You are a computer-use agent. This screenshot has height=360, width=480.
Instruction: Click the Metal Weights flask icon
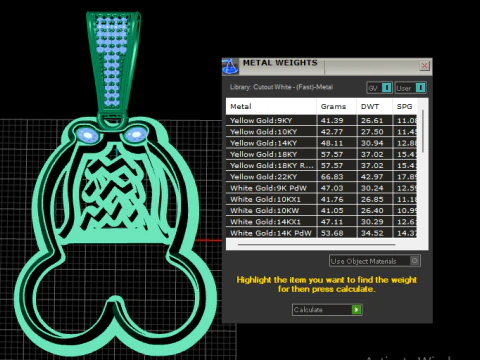pyautogui.click(x=230, y=66)
